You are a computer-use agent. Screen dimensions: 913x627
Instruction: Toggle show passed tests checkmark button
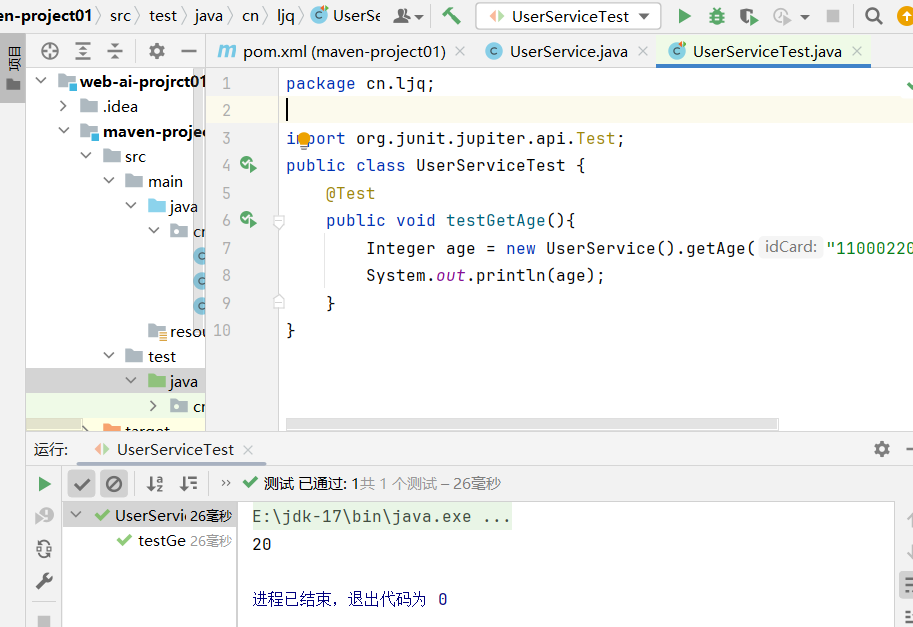point(82,484)
